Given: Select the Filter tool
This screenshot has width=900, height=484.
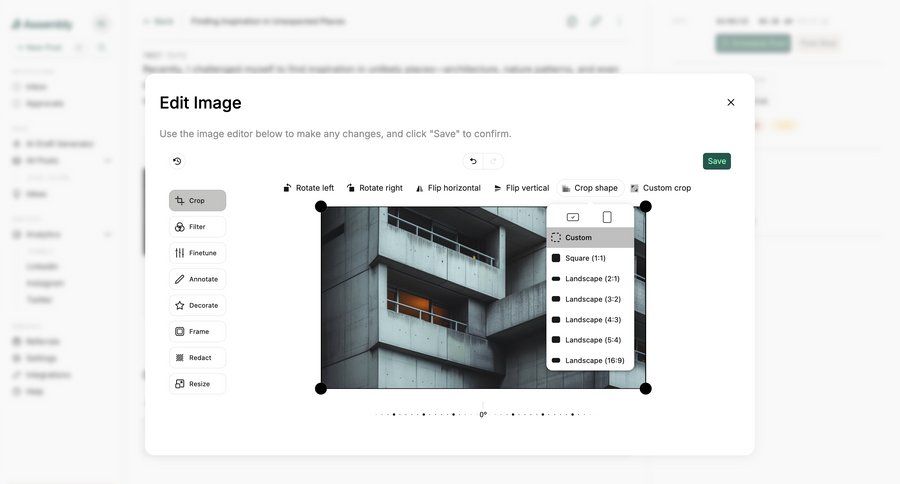Looking at the screenshot, I should pyautogui.click(x=197, y=227).
